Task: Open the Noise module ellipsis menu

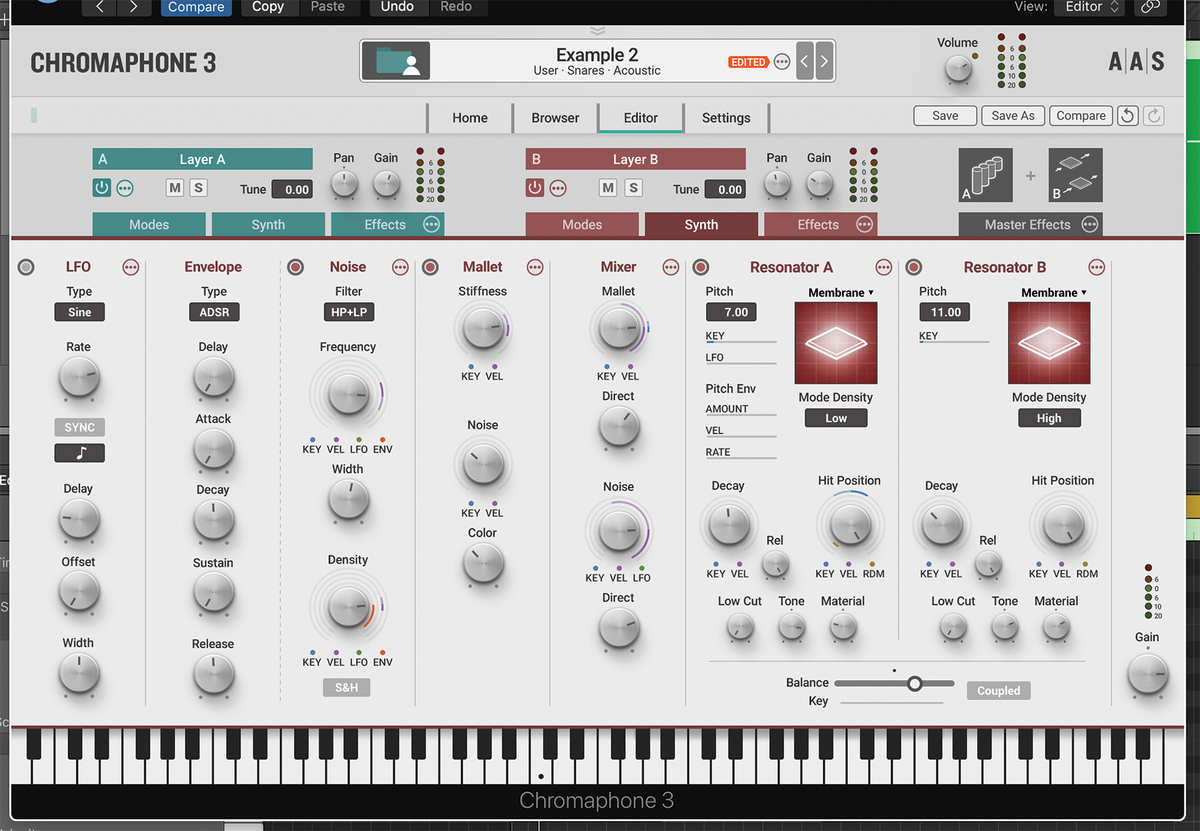Action: 399,267
